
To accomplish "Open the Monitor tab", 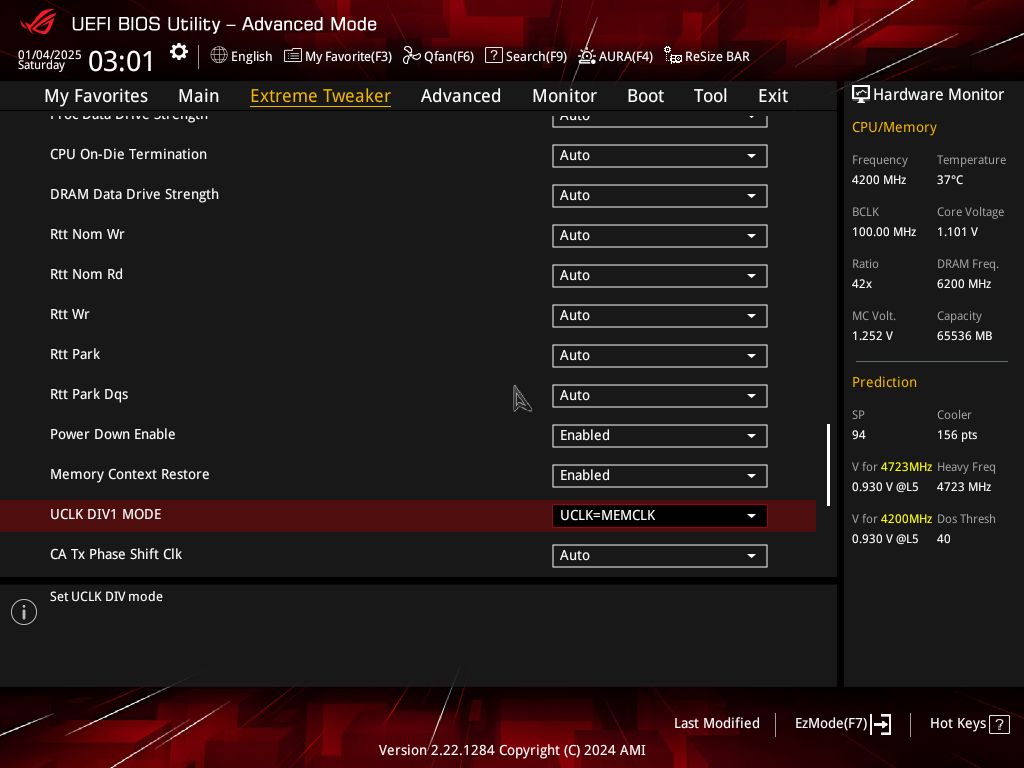I will pos(564,96).
